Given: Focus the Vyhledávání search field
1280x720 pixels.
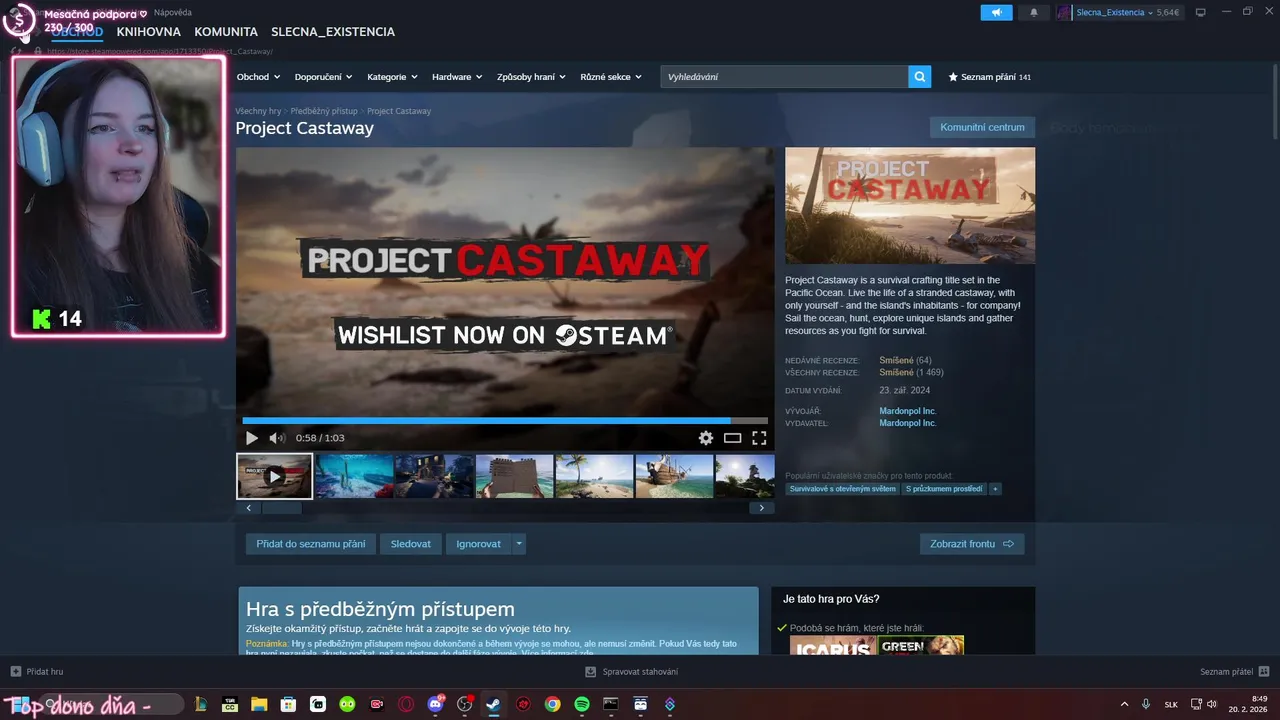Looking at the screenshot, I should [x=784, y=77].
